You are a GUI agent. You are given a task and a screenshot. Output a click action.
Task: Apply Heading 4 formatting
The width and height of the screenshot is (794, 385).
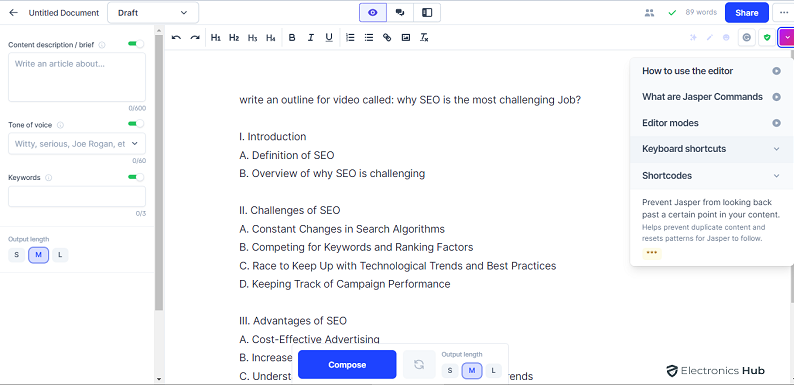point(270,37)
